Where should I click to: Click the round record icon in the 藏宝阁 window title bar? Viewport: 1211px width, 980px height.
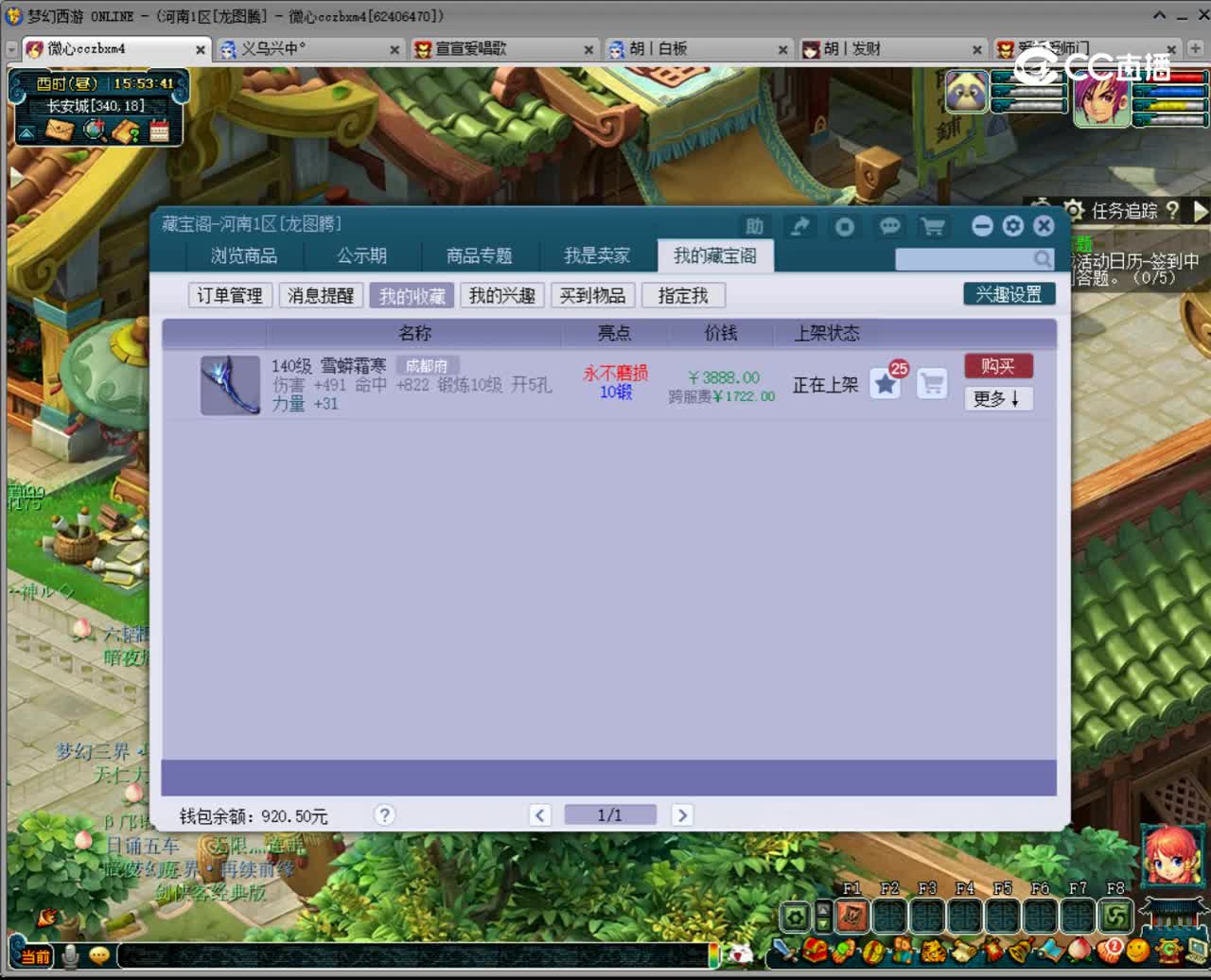[x=845, y=226]
